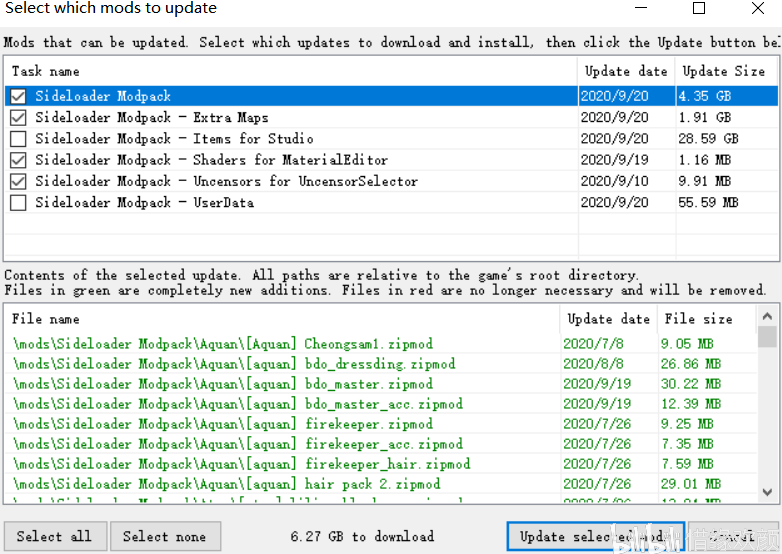The height and width of the screenshot is (554, 782).
Task: Select the bdo_master.zipmod file entry
Action: click(381, 383)
